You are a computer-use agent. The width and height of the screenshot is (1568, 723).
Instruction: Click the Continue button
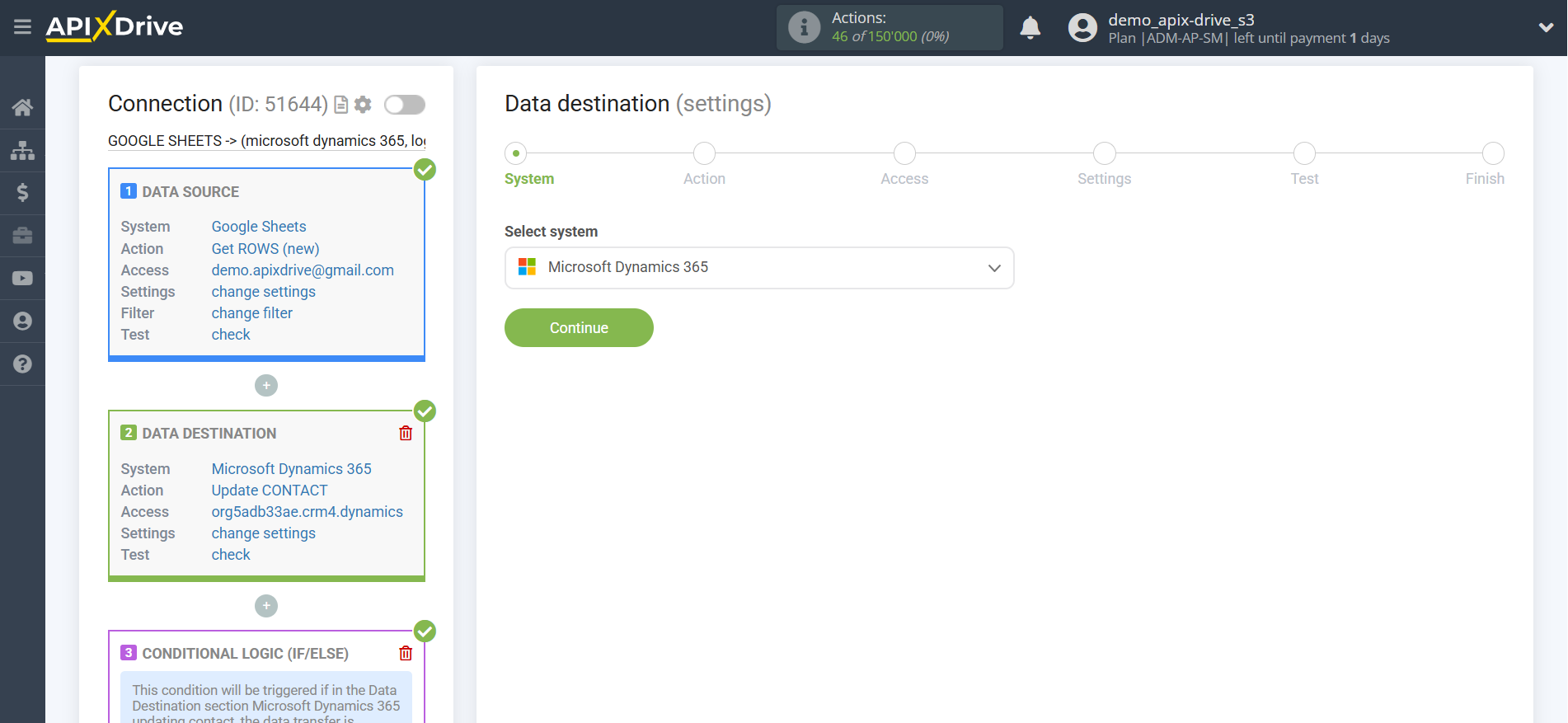(579, 328)
